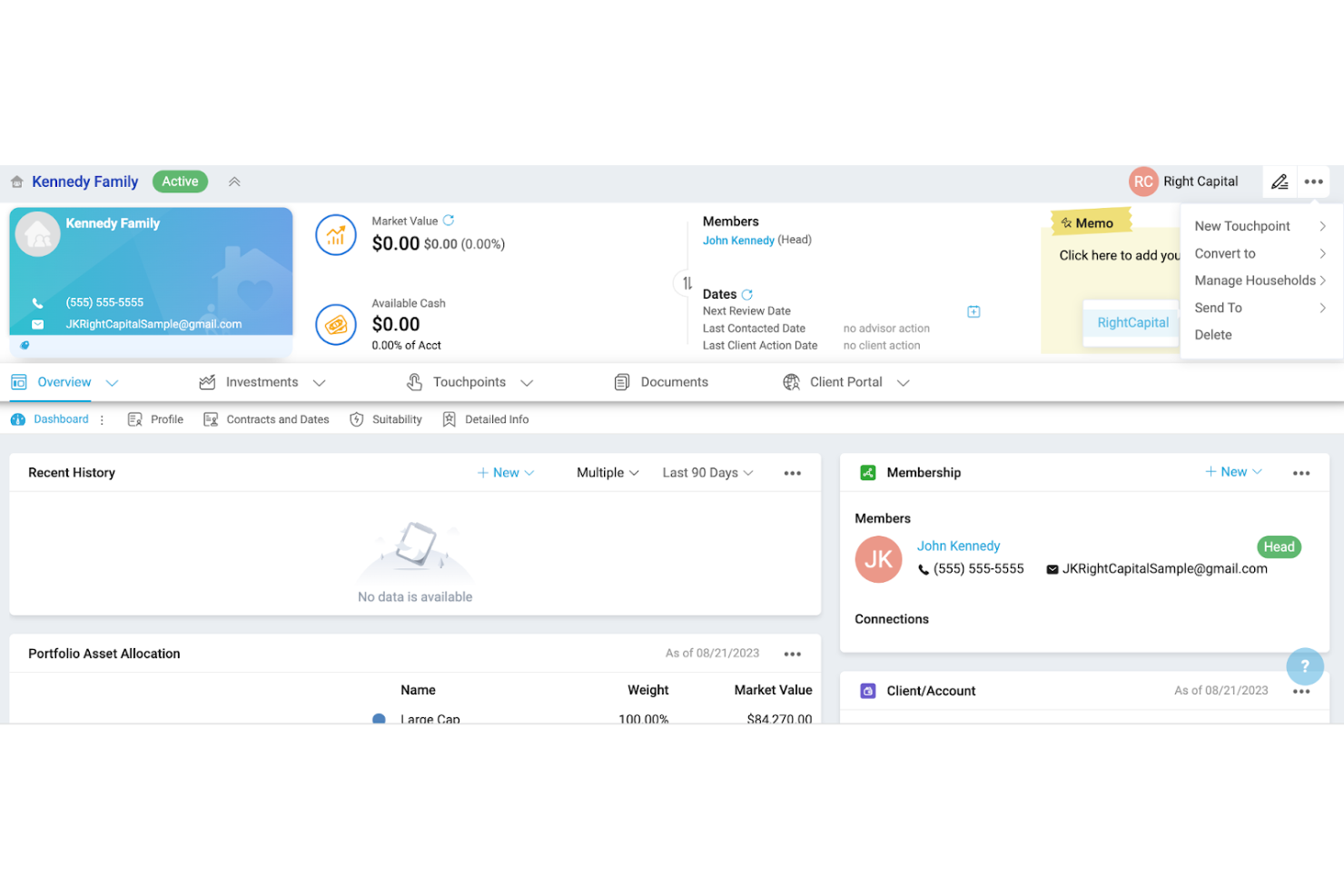Open John Kennedy link in Membership panel
The width and height of the screenshot is (1344, 896).
[x=958, y=546]
